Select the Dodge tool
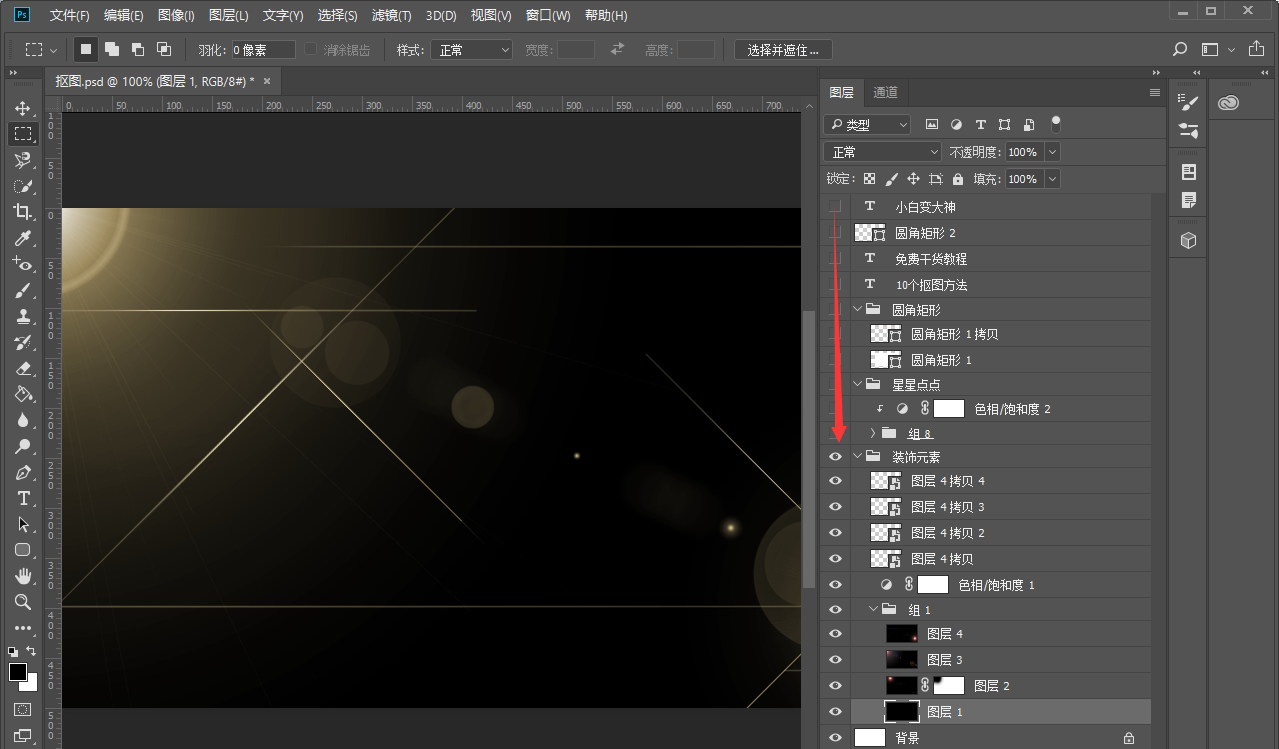Viewport: 1279px width, 749px height. pos(22,446)
